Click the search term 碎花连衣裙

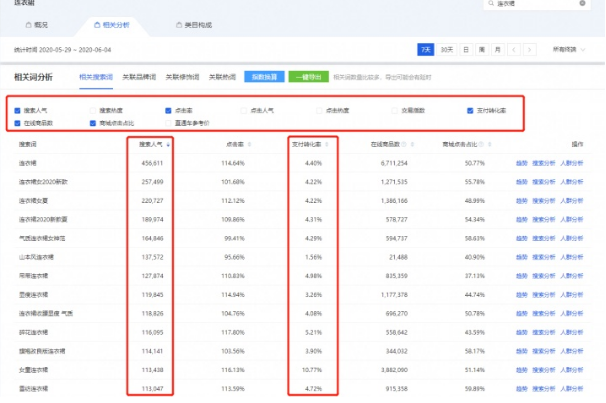(x=34, y=333)
